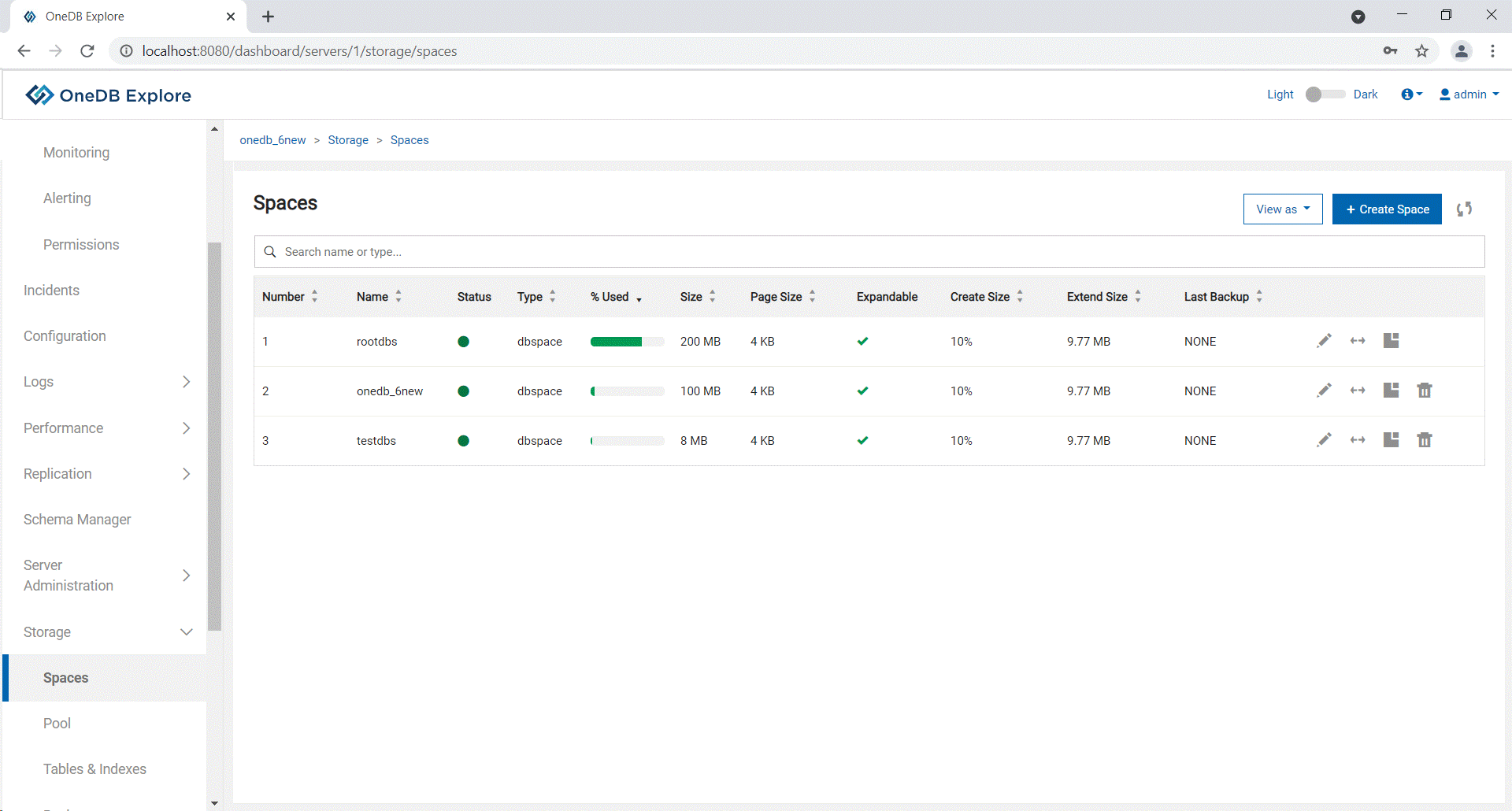Click the Search name or type field

pyautogui.click(x=869, y=252)
